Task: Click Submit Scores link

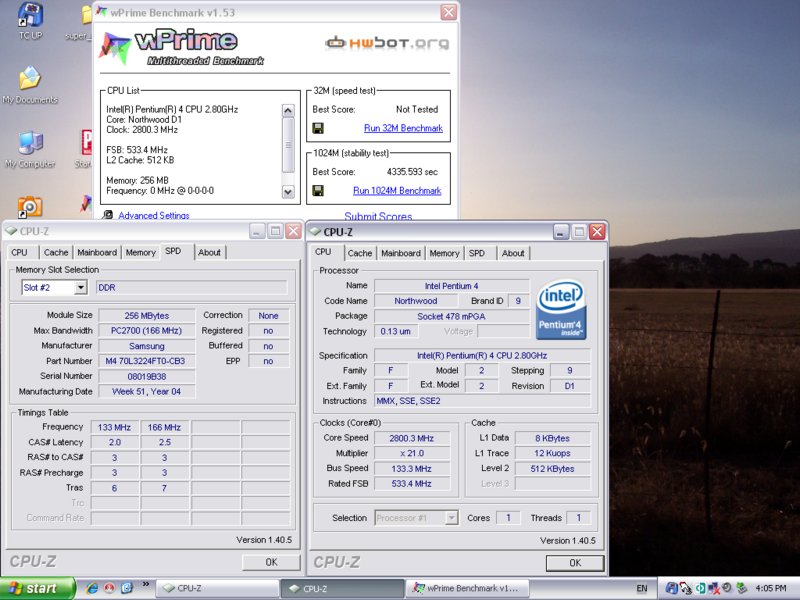Action: point(378,216)
